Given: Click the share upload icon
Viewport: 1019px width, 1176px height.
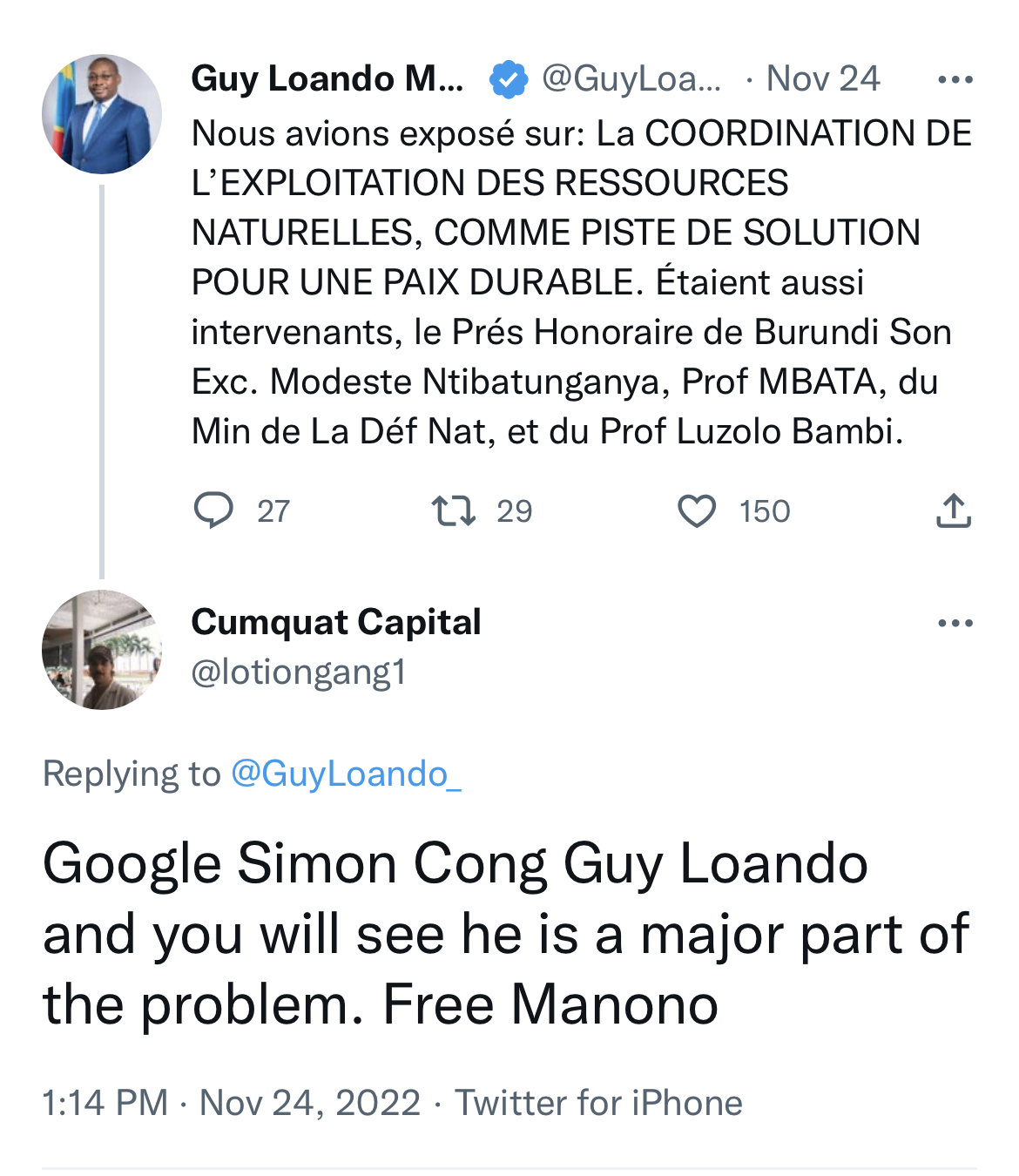Looking at the screenshot, I should [x=953, y=511].
